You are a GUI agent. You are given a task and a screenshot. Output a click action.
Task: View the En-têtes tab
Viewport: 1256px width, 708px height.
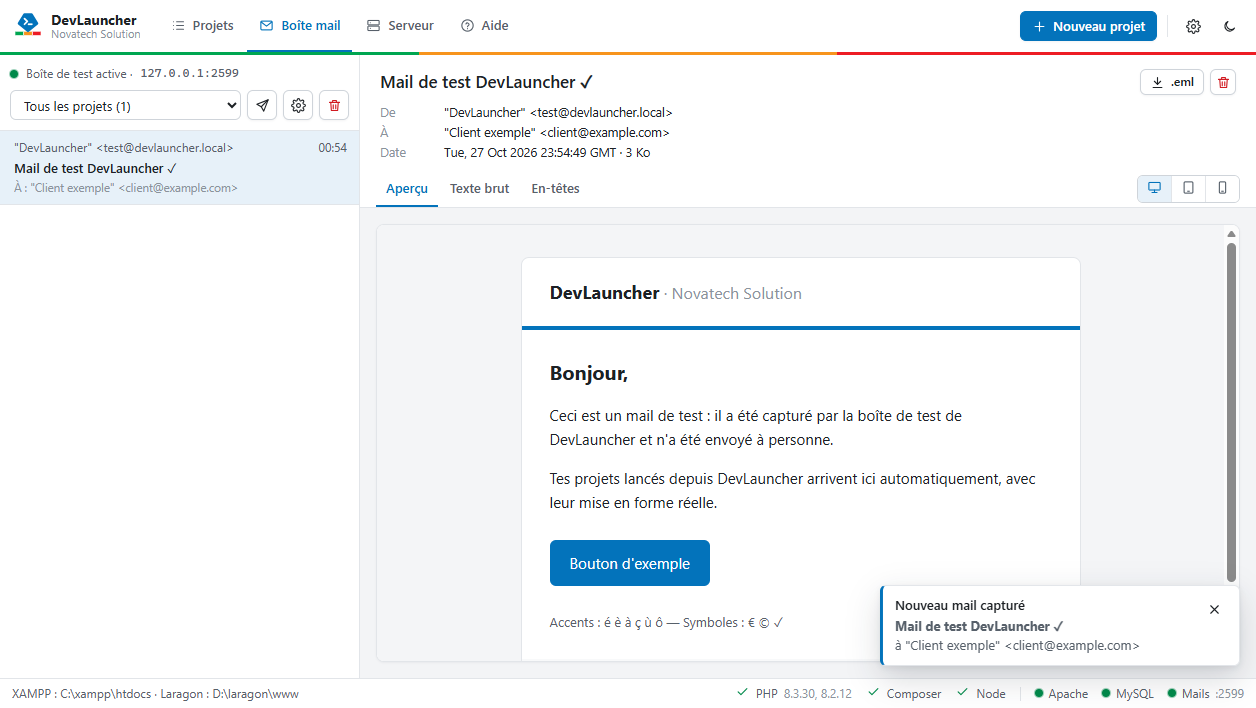[555, 188]
